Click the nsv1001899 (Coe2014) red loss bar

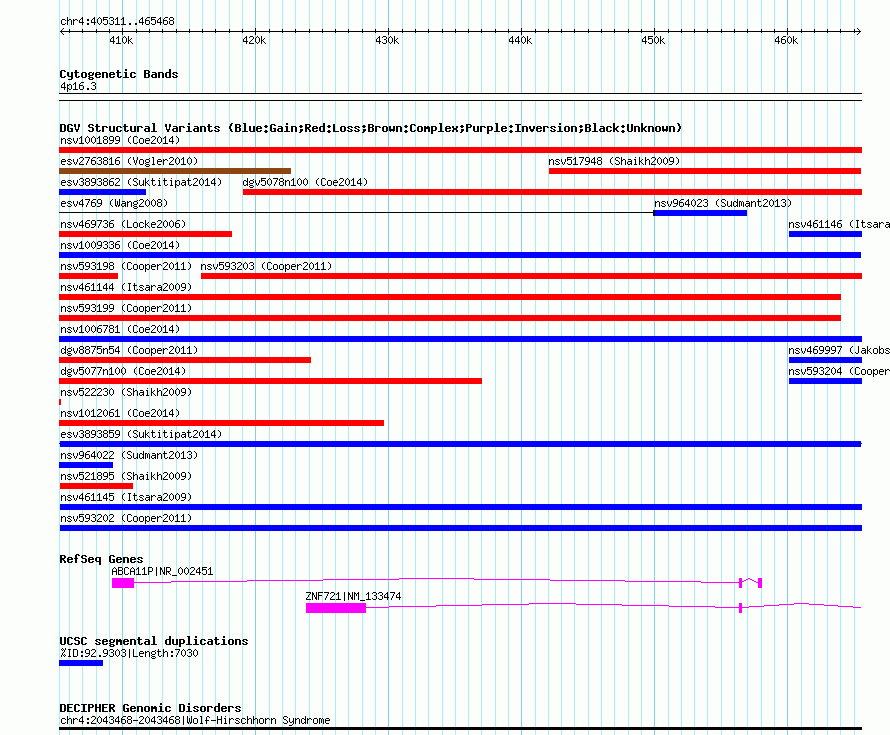click(x=460, y=150)
